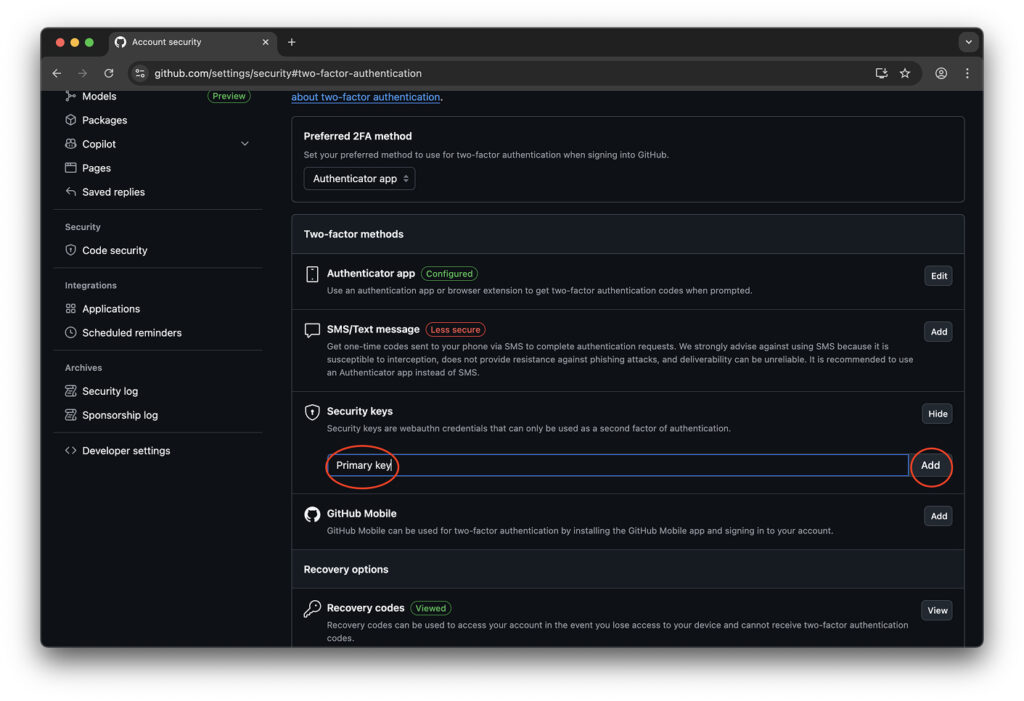
Task: Click the Copilot icon in sidebar
Action: pyautogui.click(x=71, y=144)
